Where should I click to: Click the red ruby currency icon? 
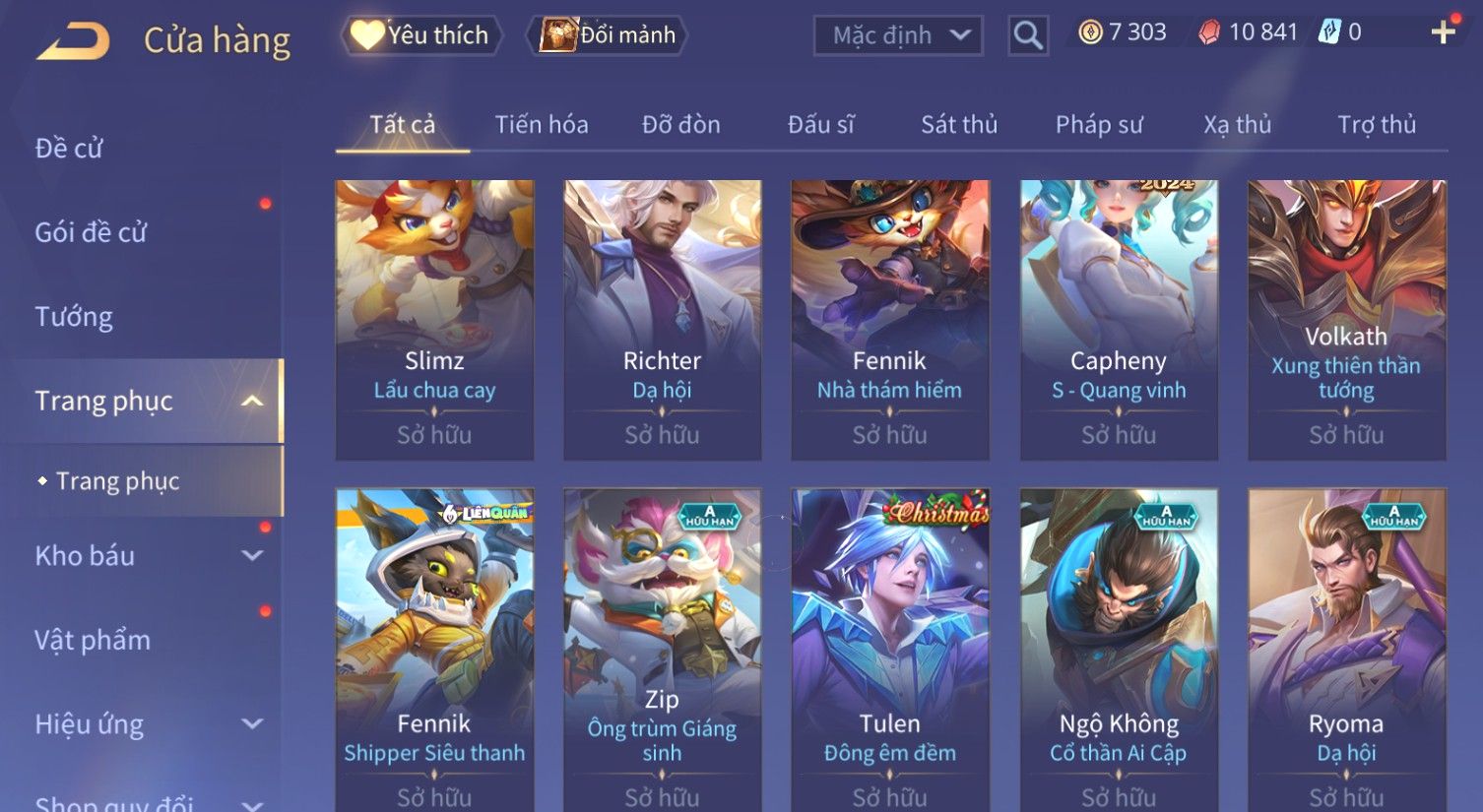click(1209, 32)
